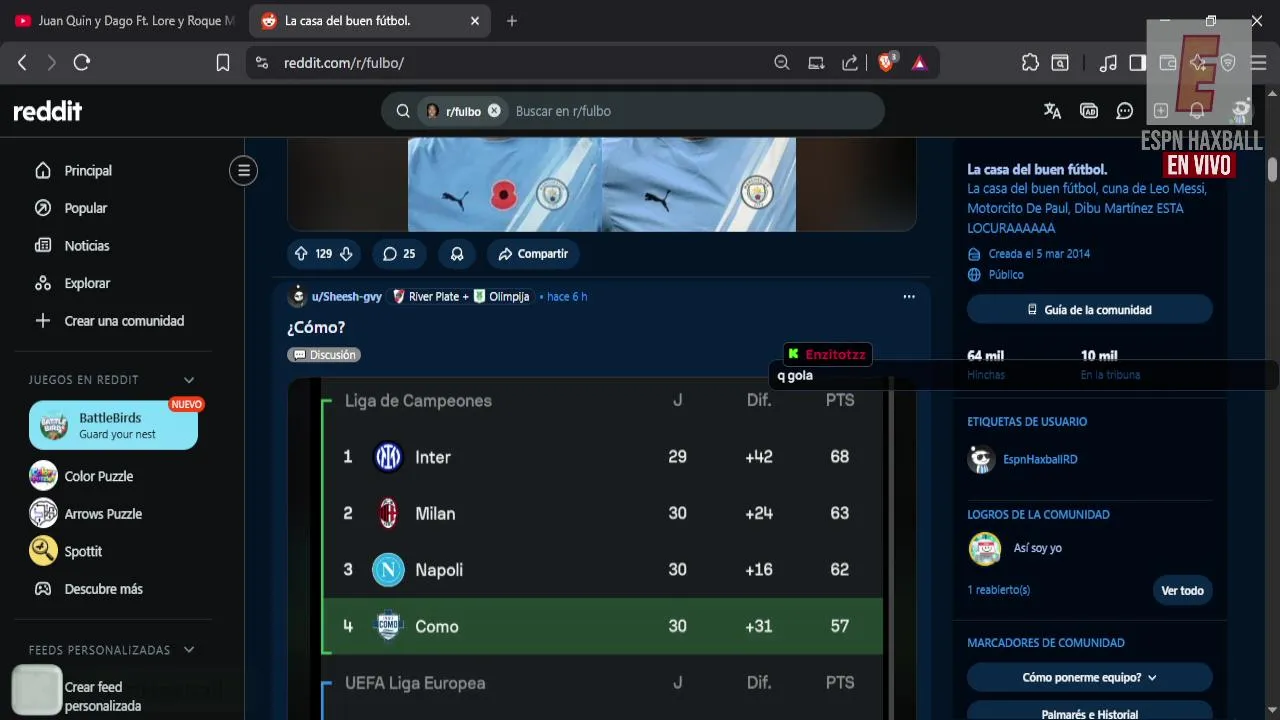
Task: Collapse the JUEGOS EN REDDIT section
Action: [x=189, y=380]
